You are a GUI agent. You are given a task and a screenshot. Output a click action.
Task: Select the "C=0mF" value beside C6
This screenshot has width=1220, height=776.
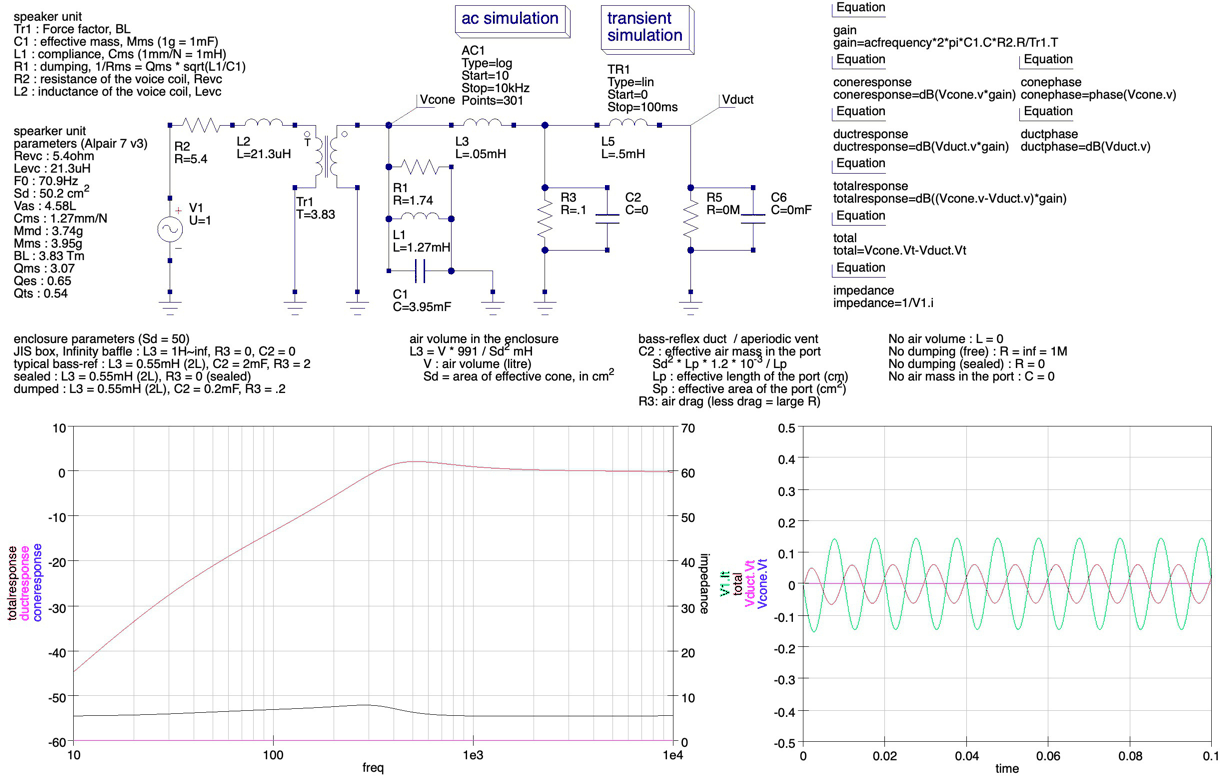[793, 210]
